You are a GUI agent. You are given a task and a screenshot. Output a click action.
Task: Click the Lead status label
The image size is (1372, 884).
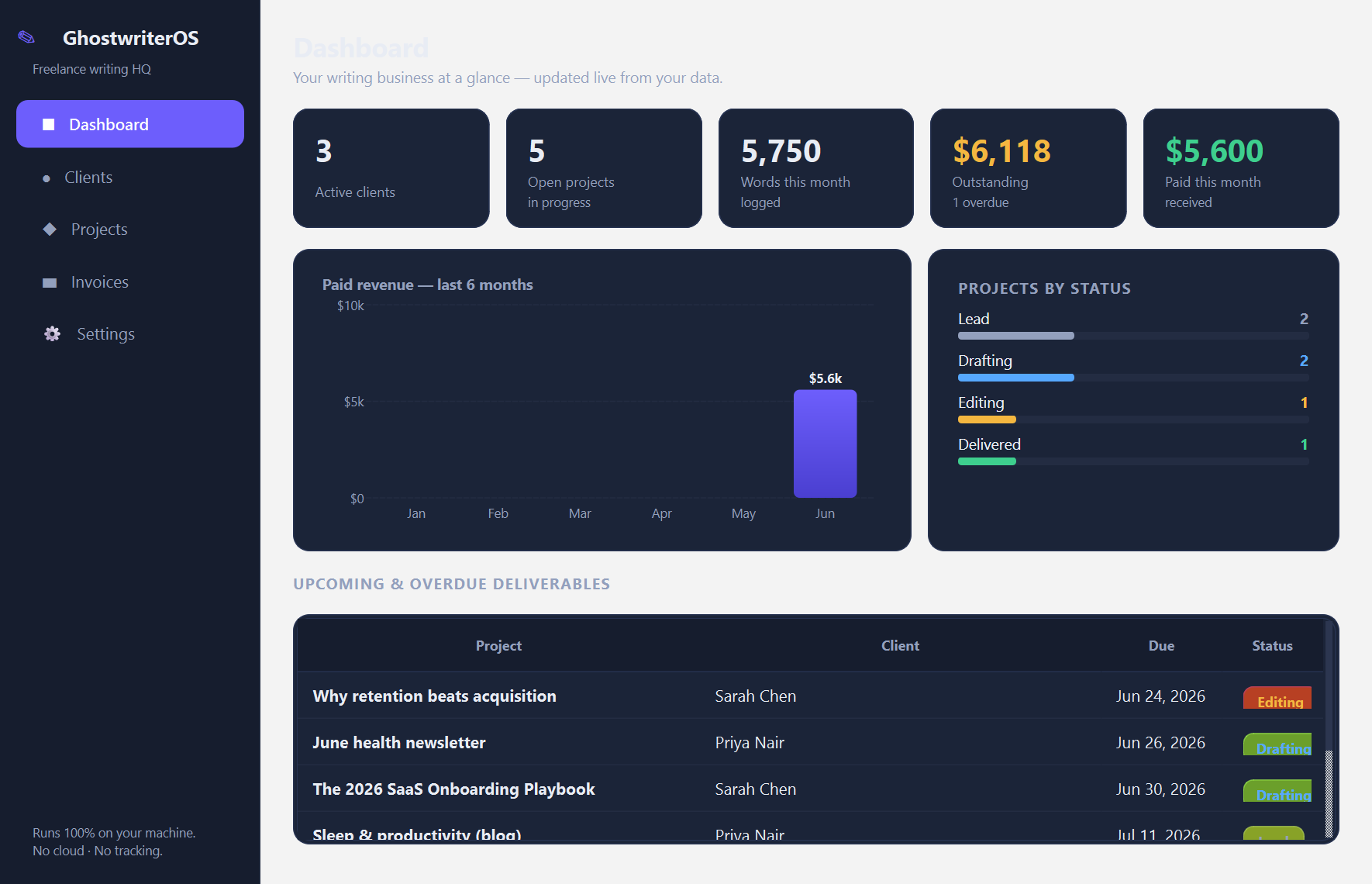(x=974, y=319)
